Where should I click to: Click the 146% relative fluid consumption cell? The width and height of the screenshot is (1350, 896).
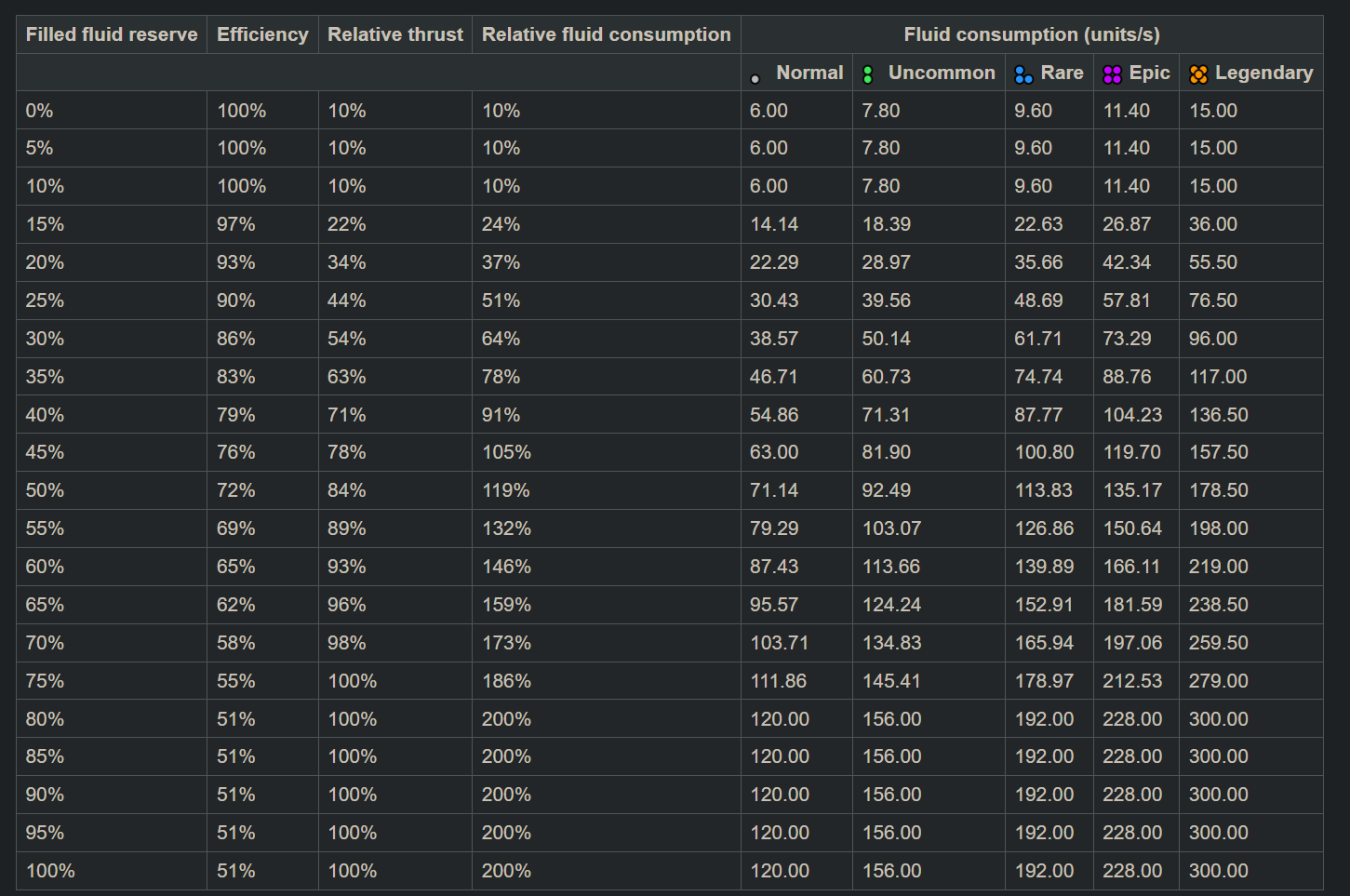click(607, 567)
